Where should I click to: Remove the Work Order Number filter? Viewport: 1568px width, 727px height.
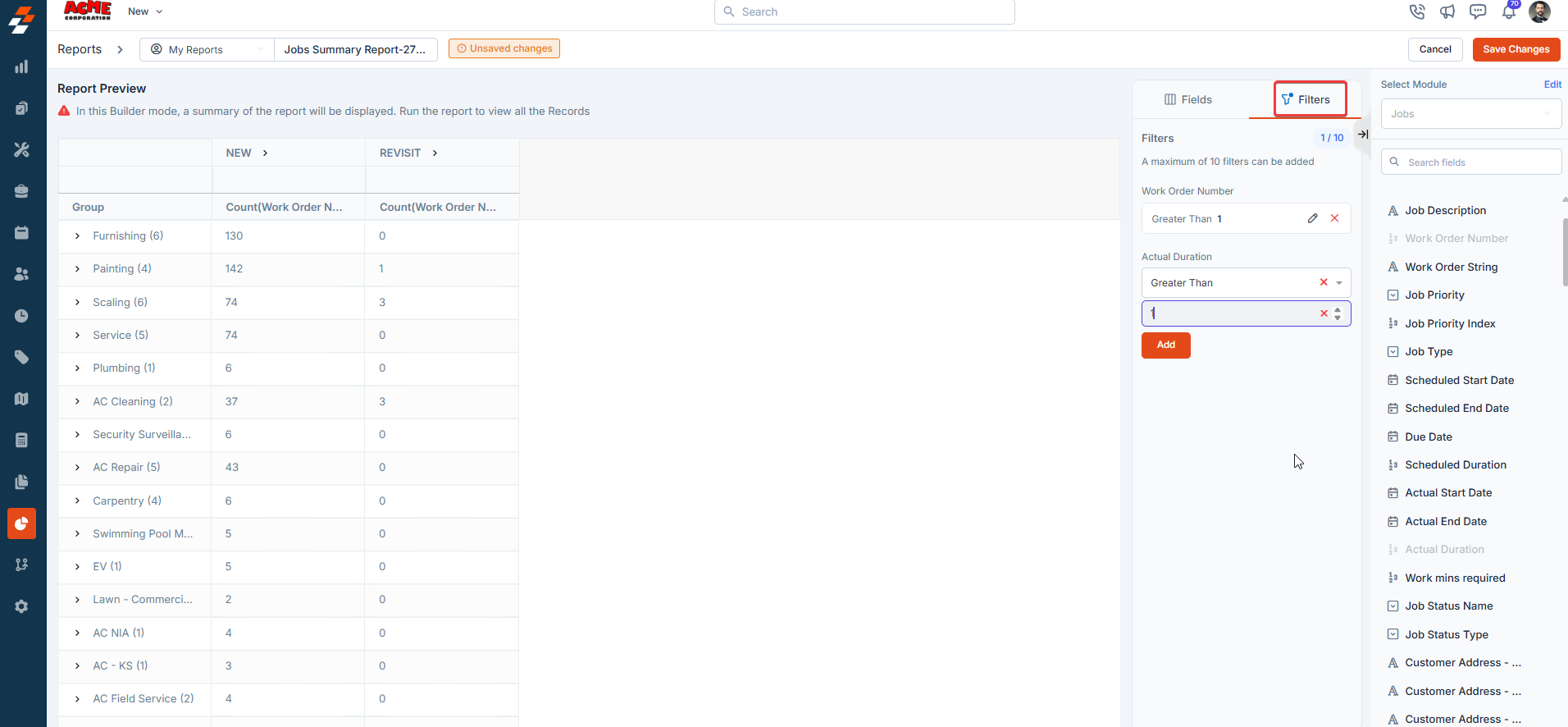click(1334, 218)
